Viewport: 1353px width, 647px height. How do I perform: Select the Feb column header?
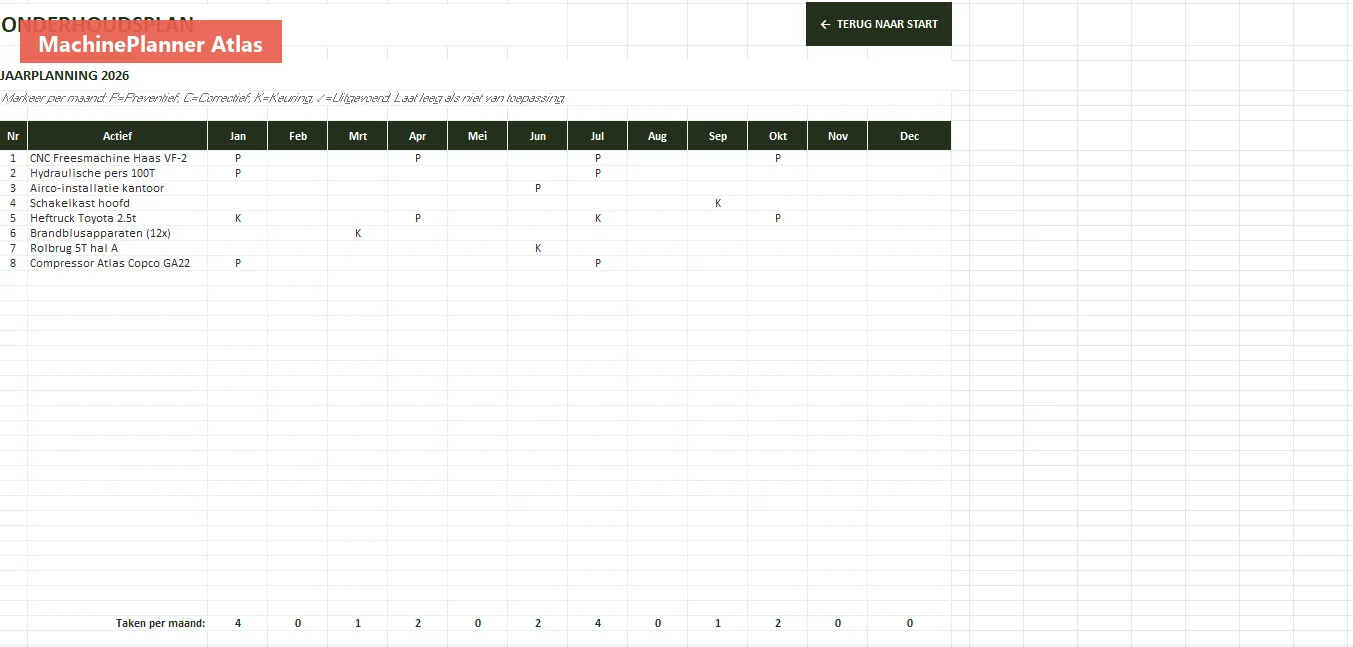(297, 136)
